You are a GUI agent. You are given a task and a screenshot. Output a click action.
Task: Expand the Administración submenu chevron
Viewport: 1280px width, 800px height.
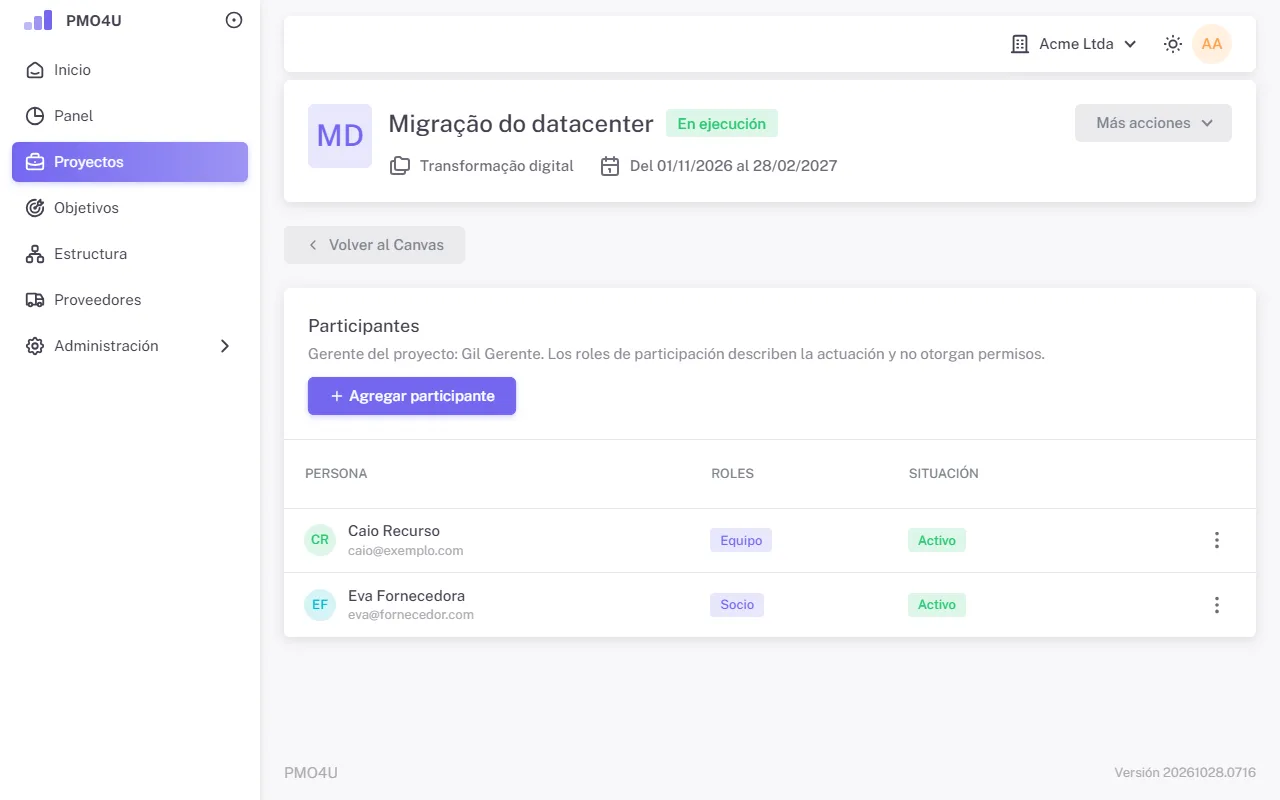(x=225, y=346)
